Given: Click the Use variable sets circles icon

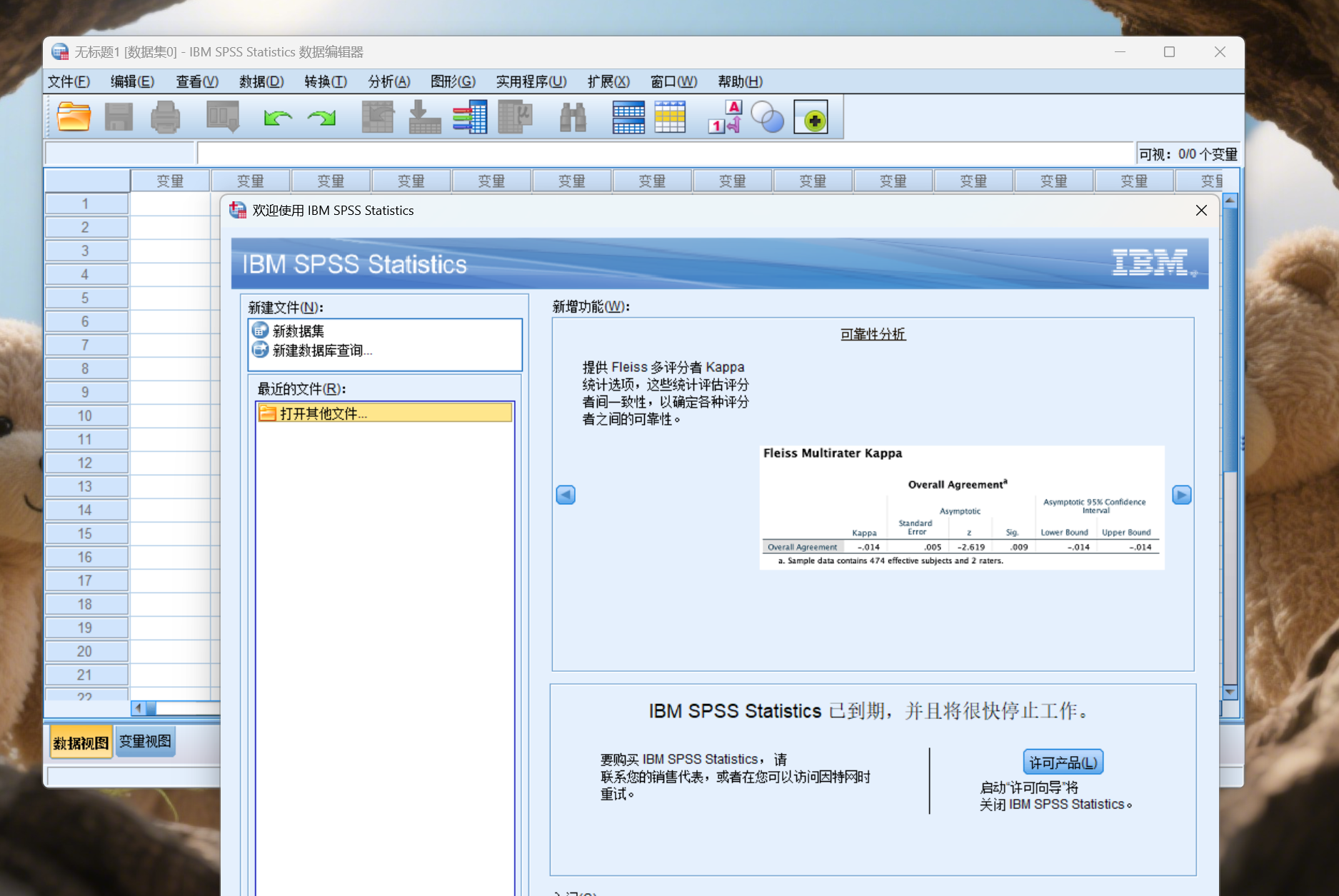Looking at the screenshot, I should pyautogui.click(x=768, y=117).
